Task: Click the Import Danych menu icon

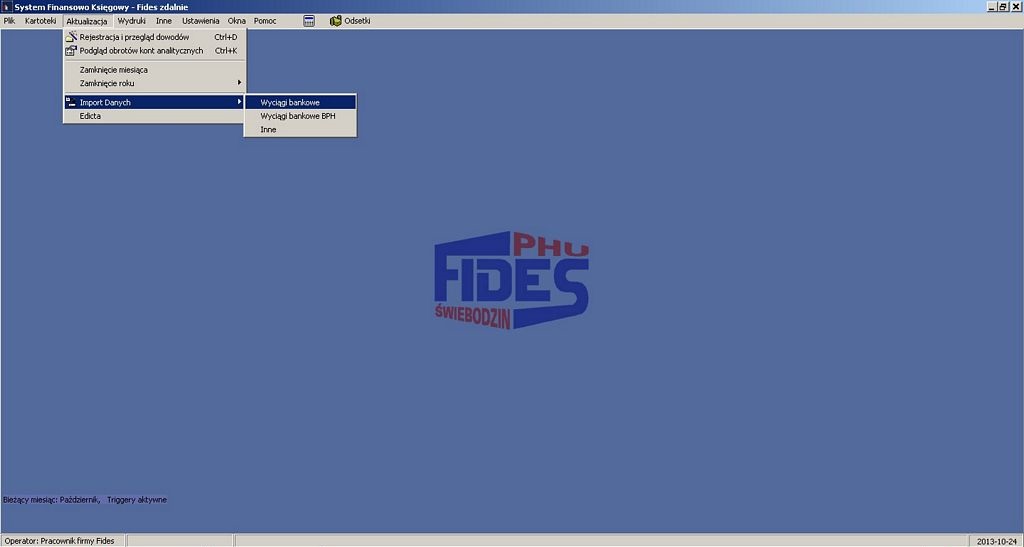Action: coord(71,102)
